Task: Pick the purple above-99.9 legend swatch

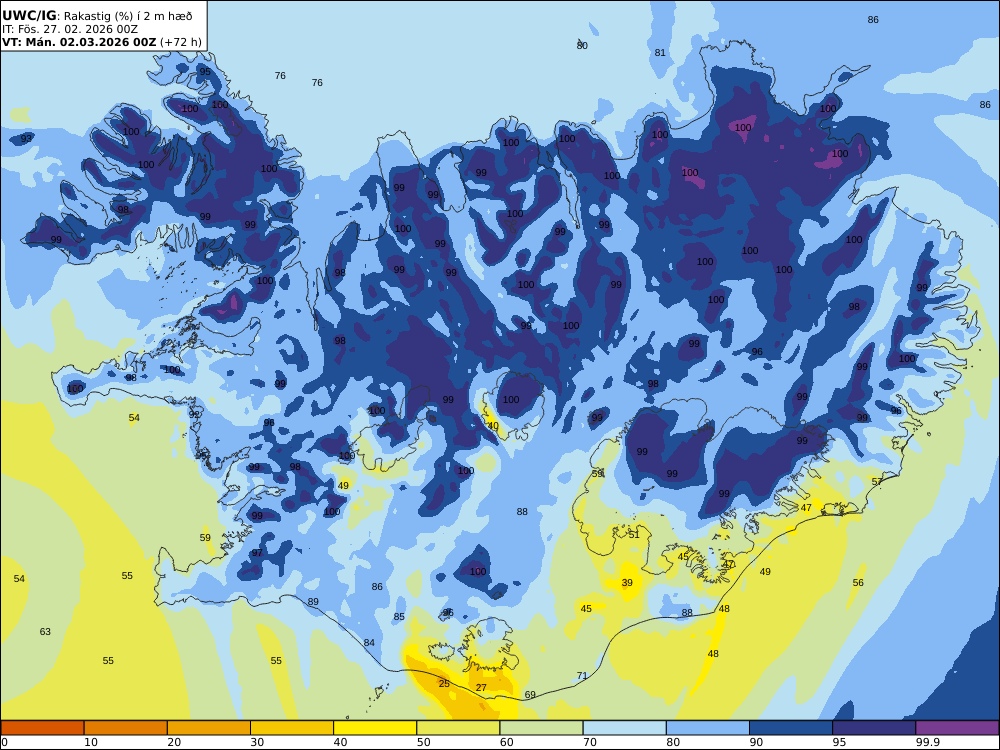Action: (x=957, y=728)
